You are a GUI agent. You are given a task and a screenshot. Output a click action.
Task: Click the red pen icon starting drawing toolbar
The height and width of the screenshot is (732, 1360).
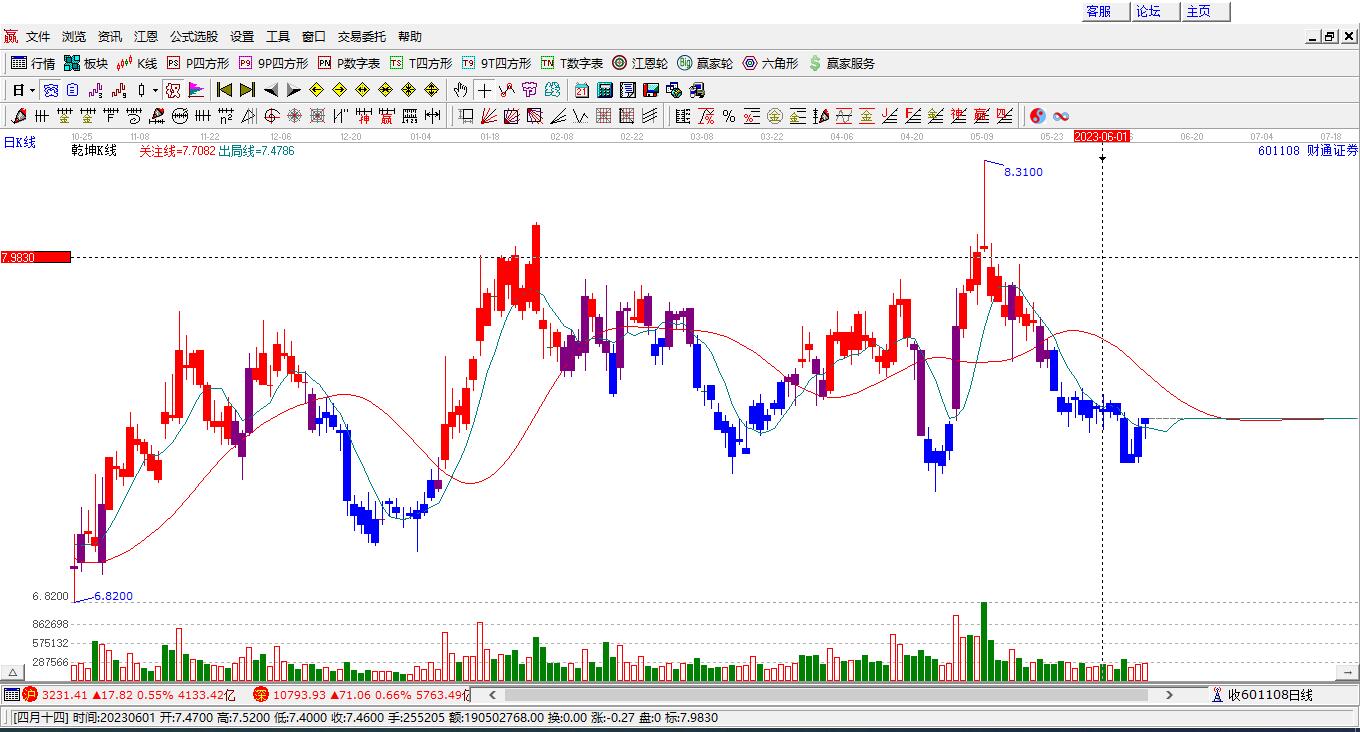19,116
